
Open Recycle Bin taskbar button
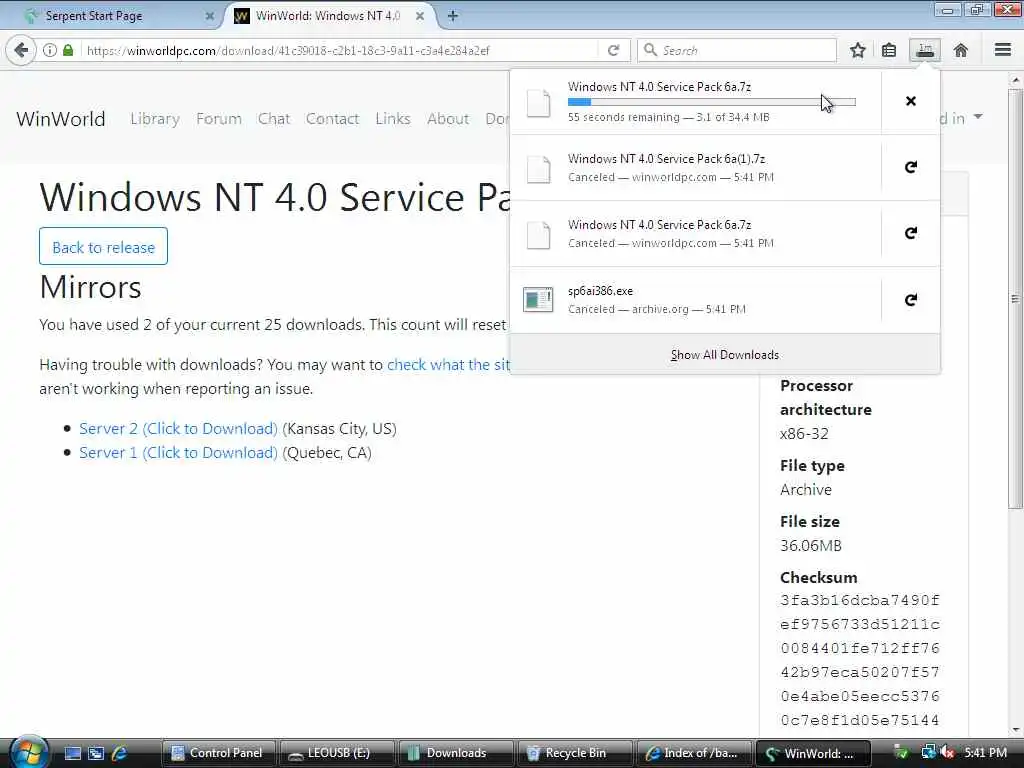575,753
